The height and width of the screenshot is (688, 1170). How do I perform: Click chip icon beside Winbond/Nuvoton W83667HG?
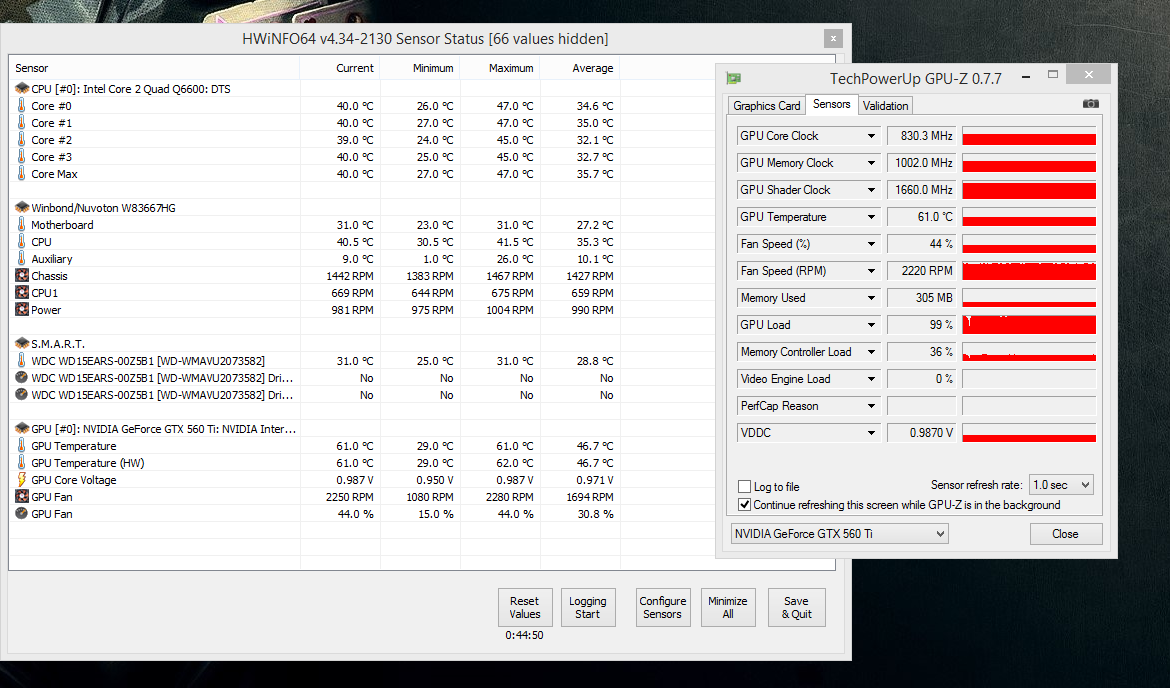click(x=22, y=207)
